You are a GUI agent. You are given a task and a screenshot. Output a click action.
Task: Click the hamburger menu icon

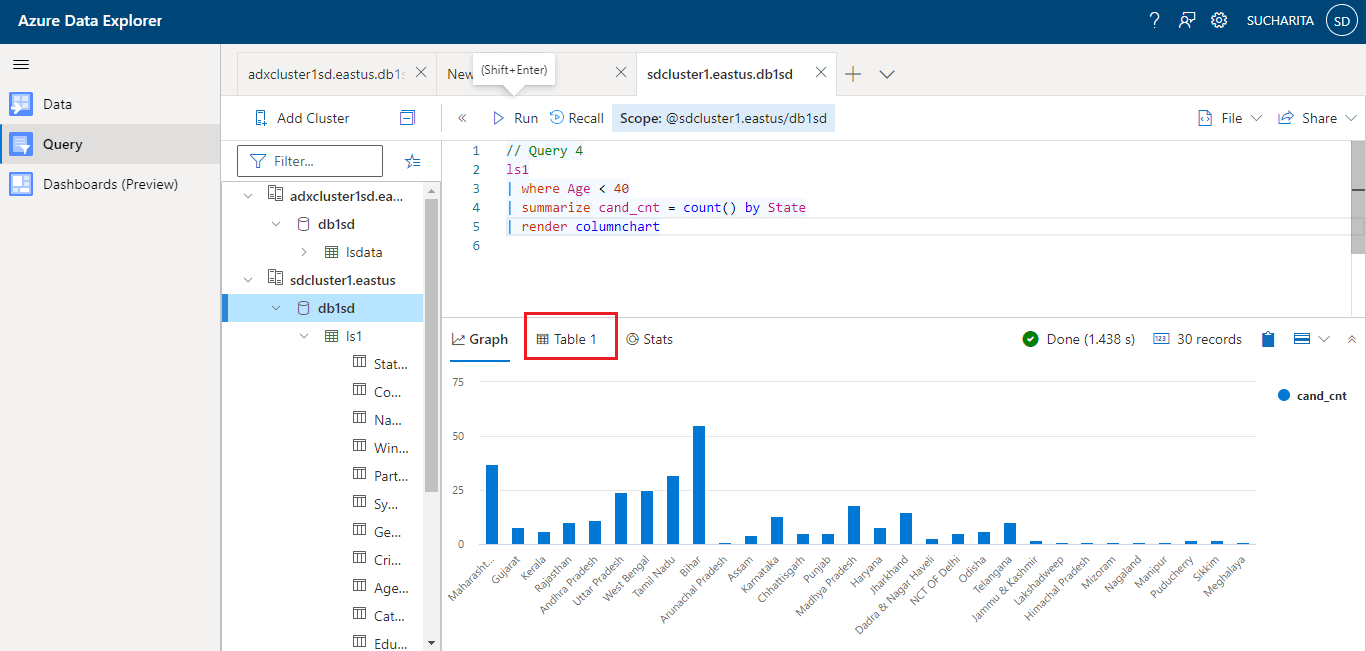(20, 64)
